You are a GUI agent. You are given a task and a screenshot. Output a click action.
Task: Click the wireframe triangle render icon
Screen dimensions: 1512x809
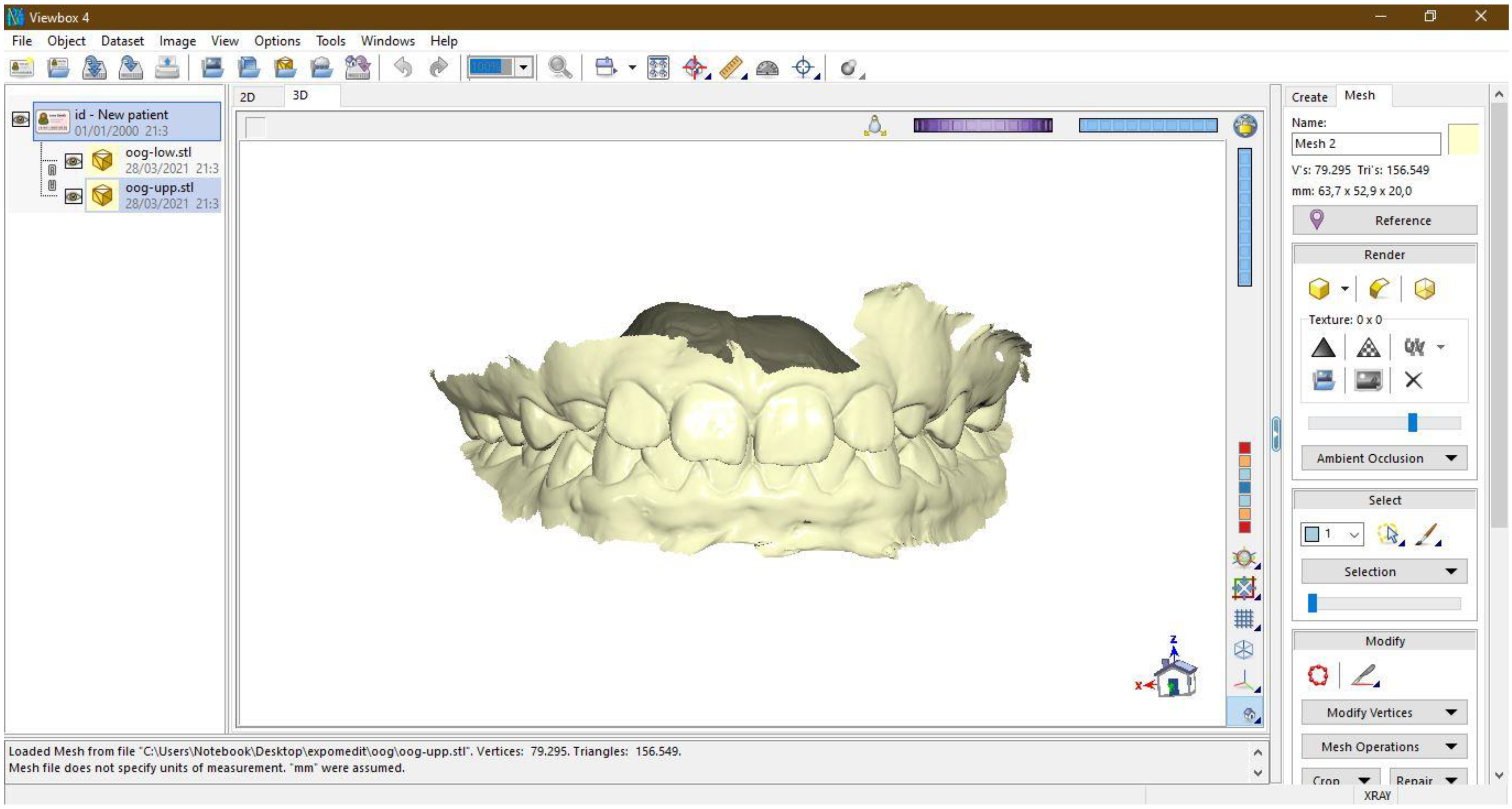pyautogui.click(x=1368, y=348)
